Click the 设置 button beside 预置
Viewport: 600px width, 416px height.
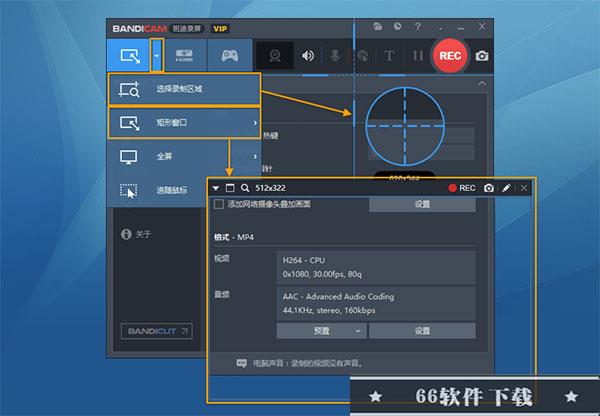[422, 331]
